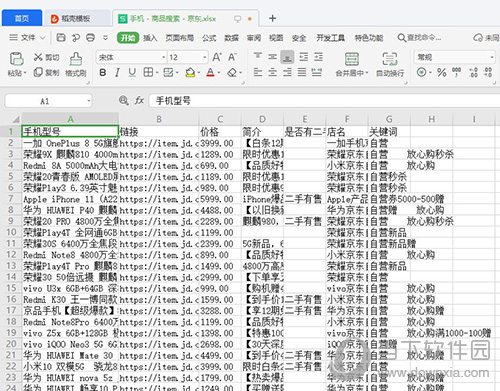
Task: Click the Save icon in quick toolbar
Action: coord(61,37)
